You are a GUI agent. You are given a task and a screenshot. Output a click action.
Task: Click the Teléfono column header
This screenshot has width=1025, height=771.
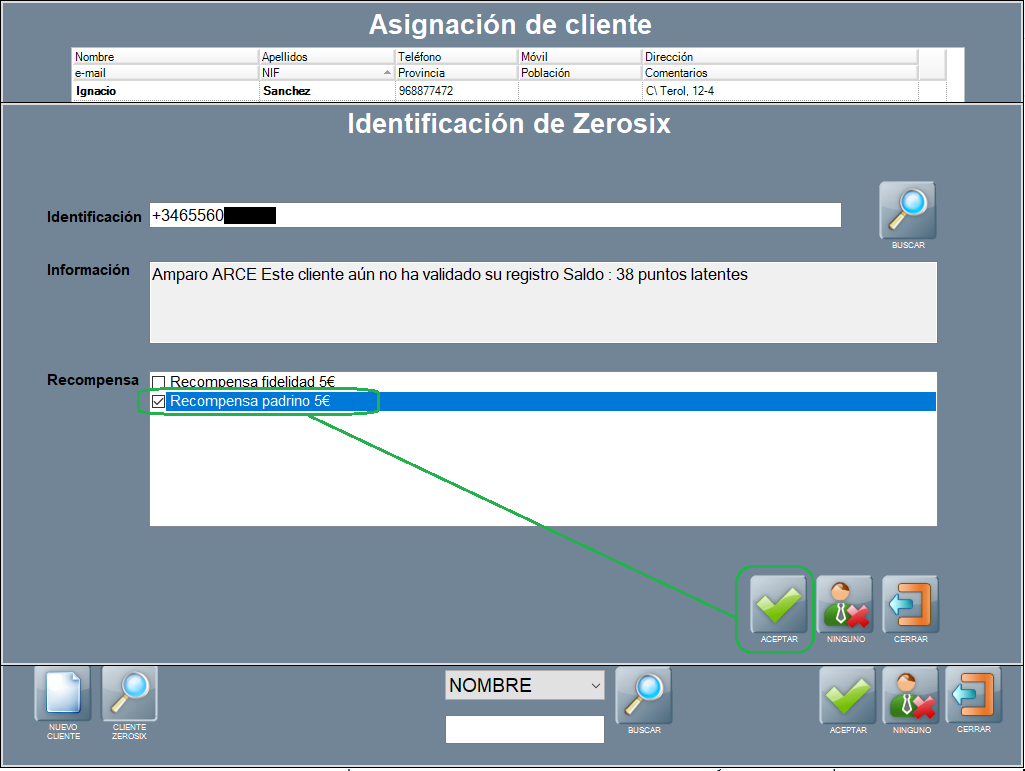[455, 57]
